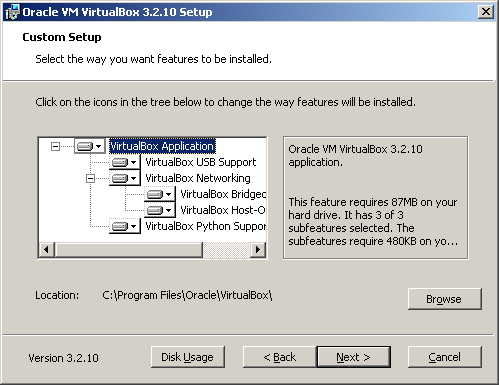
Task: Open the Disk Usage dialog
Action: 188,357
